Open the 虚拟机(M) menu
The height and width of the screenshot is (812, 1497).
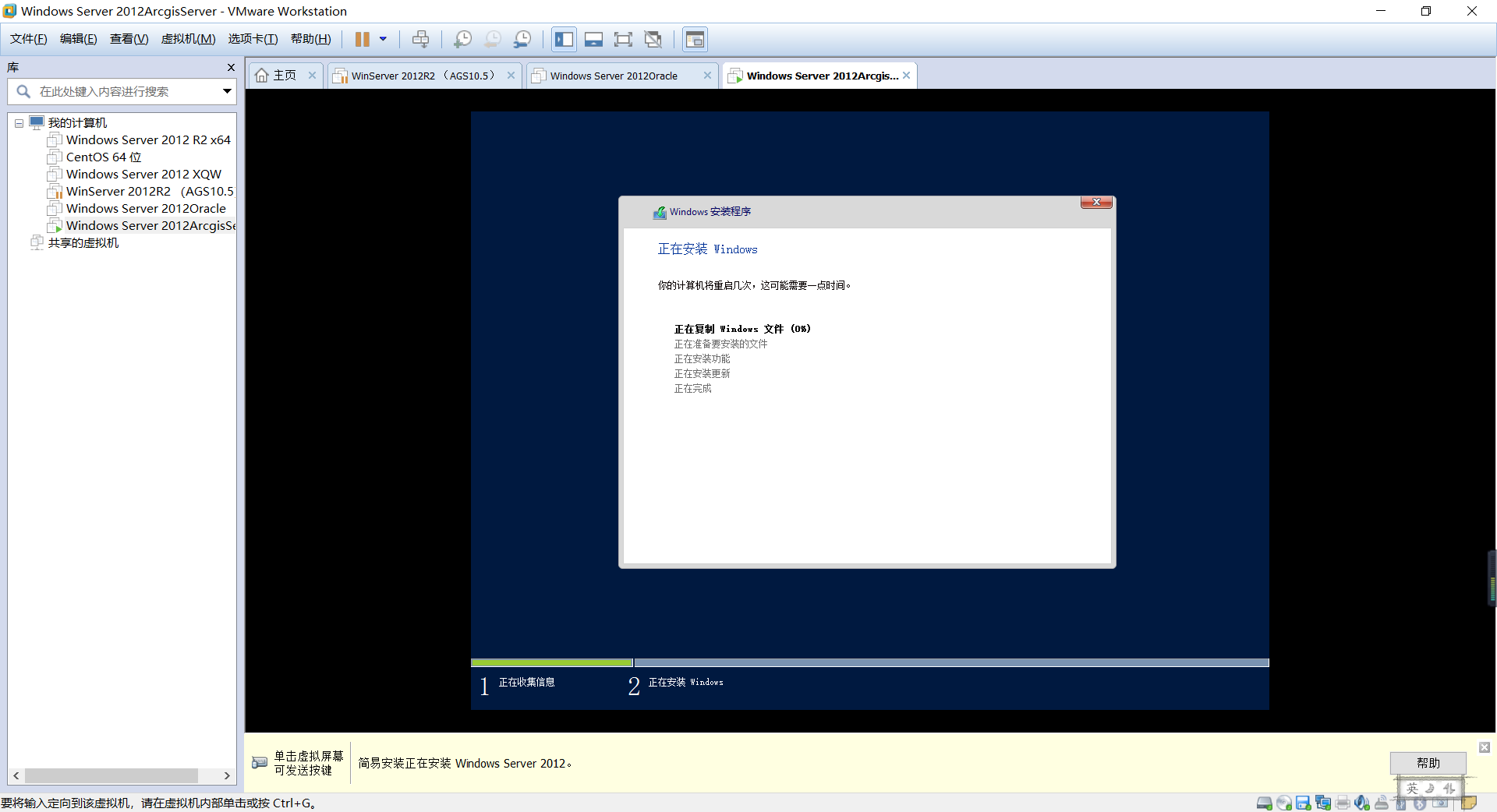coord(189,39)
